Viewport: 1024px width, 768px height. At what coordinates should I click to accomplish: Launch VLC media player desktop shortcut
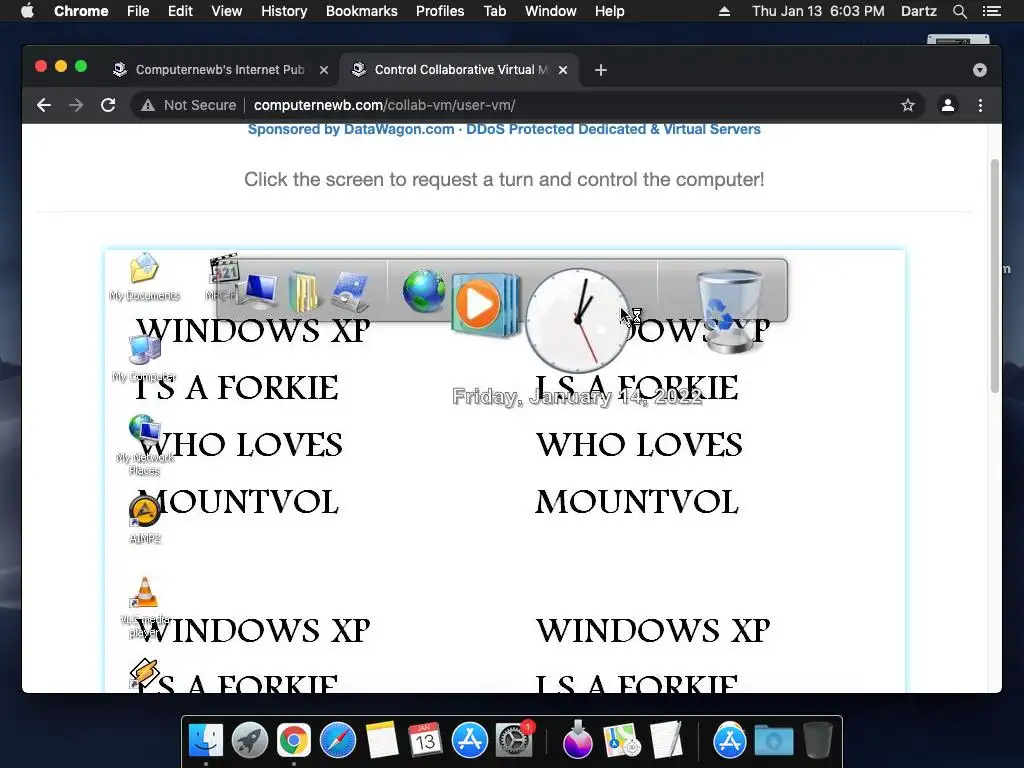pyautogui.click(x=144, y=593)
